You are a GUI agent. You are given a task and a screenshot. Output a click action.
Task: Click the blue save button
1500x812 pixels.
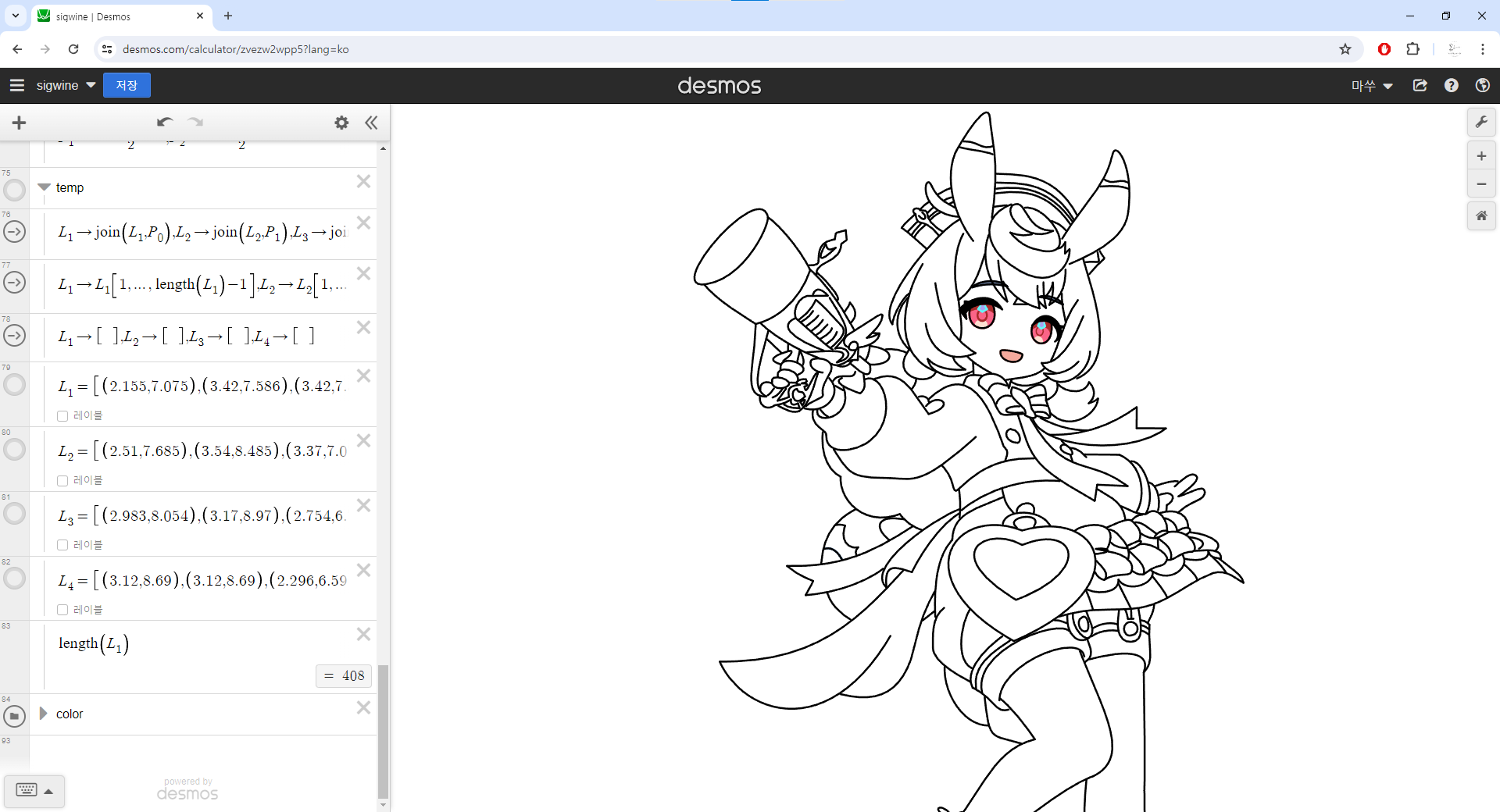tap(127, 86)
